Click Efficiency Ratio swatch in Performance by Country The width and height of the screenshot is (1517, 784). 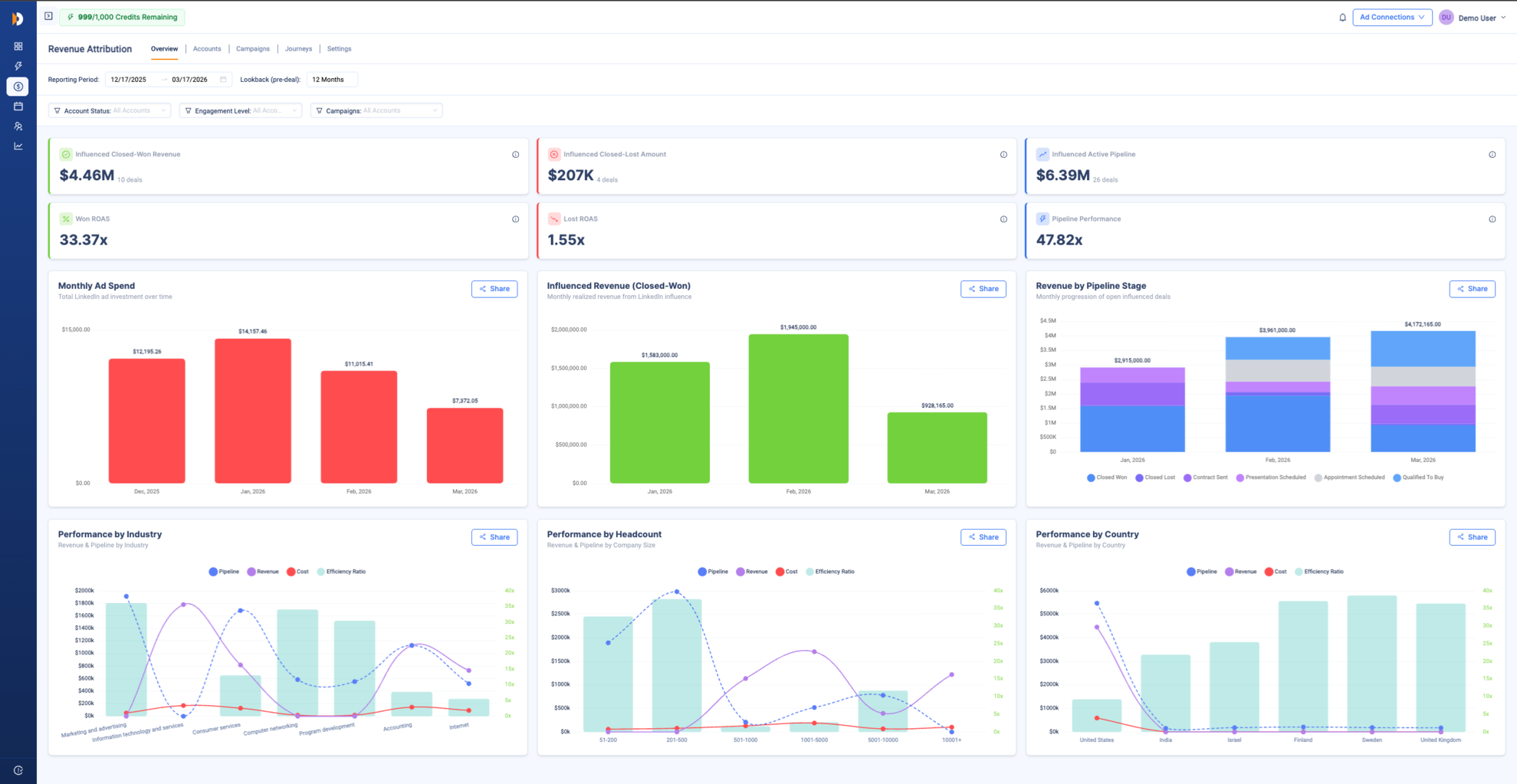pos(1299,572)
